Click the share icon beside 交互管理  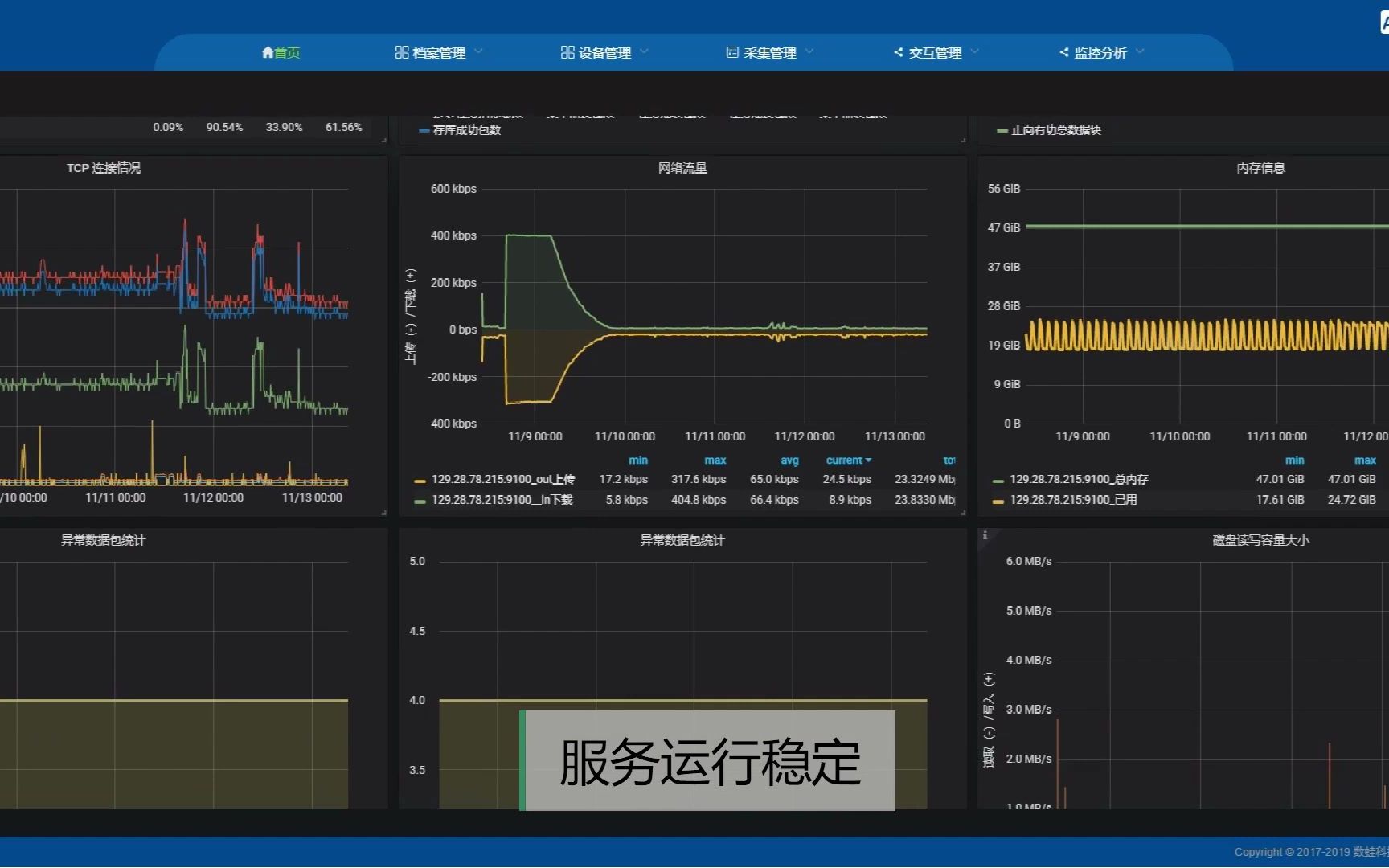tap(898, 52)
